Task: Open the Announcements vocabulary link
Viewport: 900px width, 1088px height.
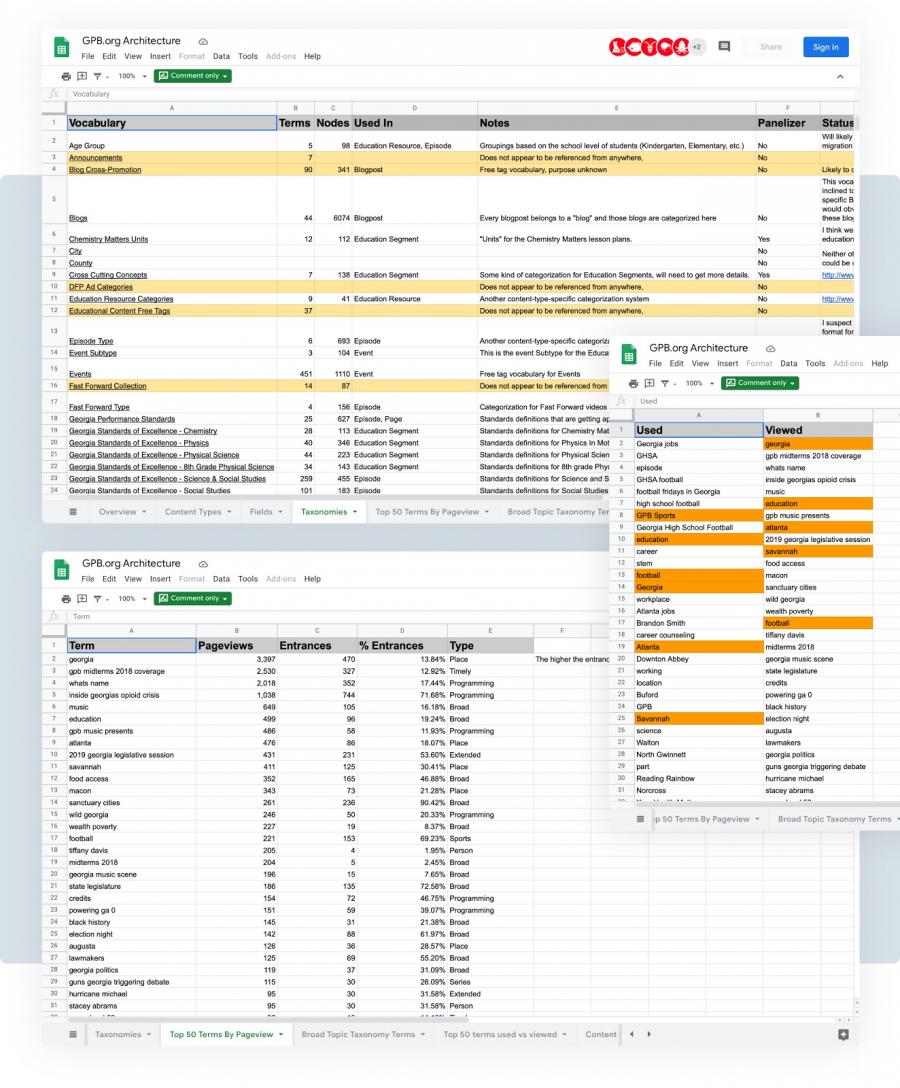Action: (x=95, y=158)
